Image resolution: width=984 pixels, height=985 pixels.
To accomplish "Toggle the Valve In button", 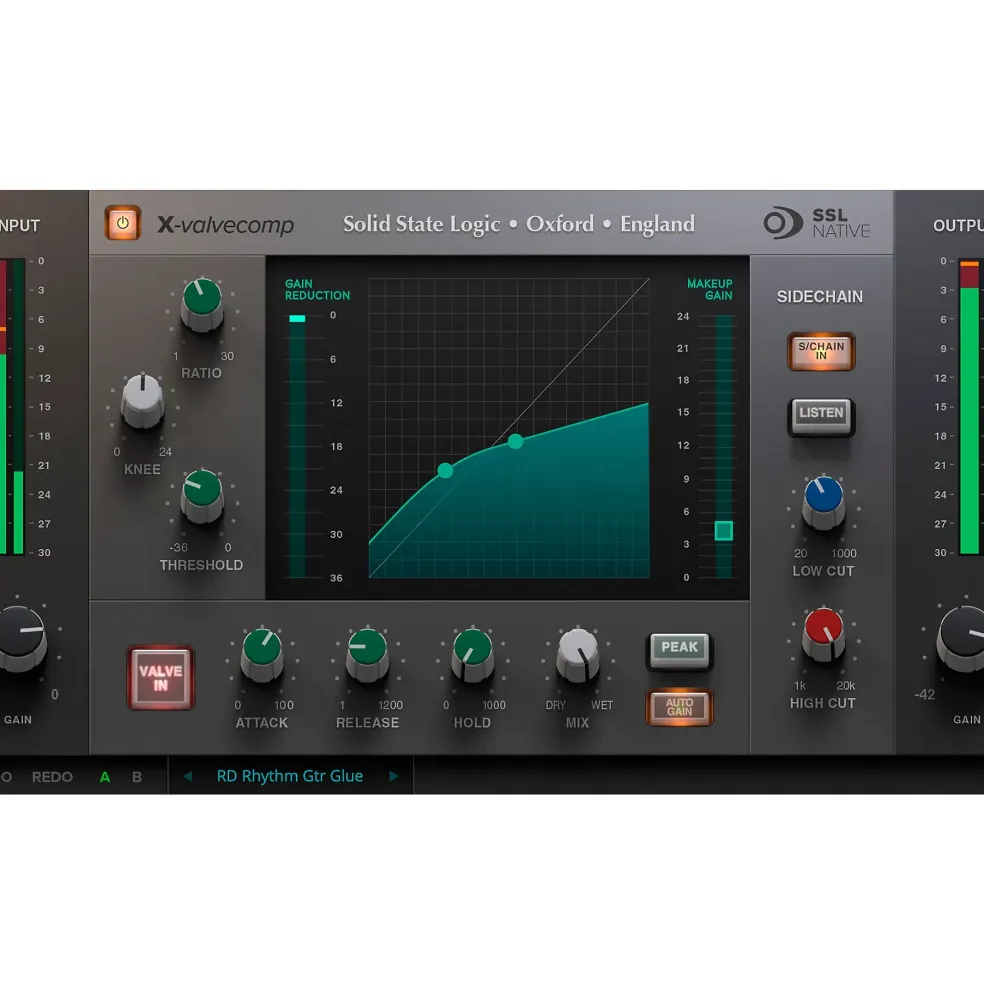I will pos(161,678).
